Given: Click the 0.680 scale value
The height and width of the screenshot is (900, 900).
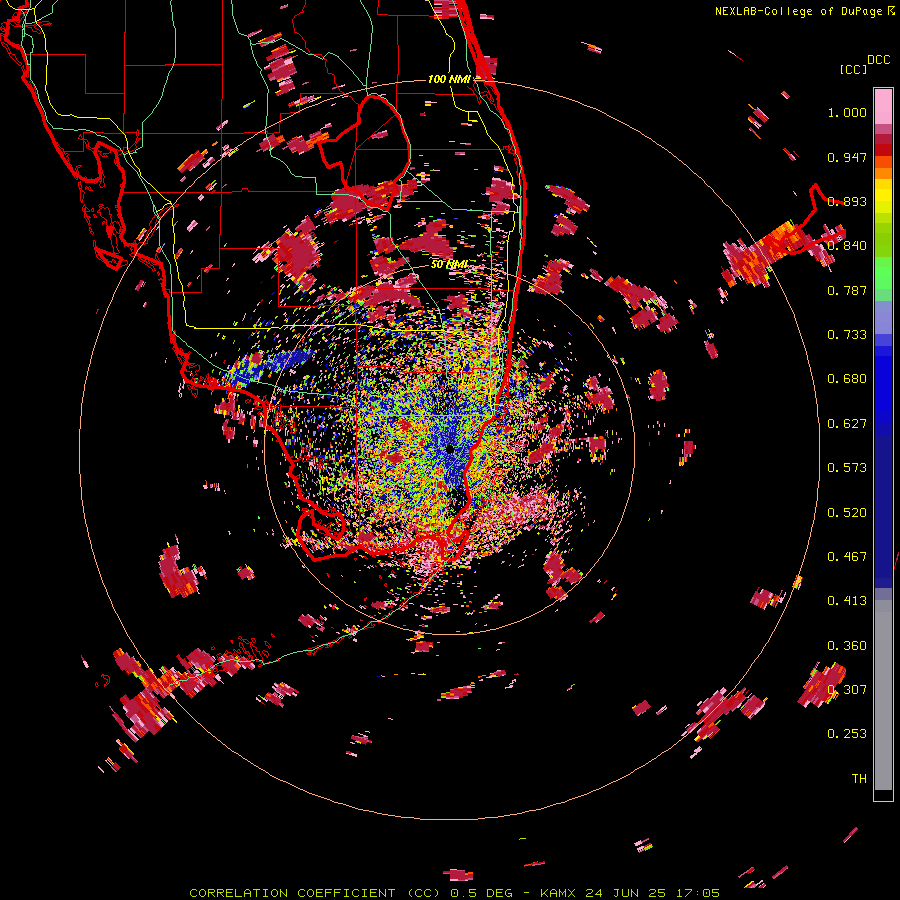Looking at the screenshot, I should (x=847, y=379).
